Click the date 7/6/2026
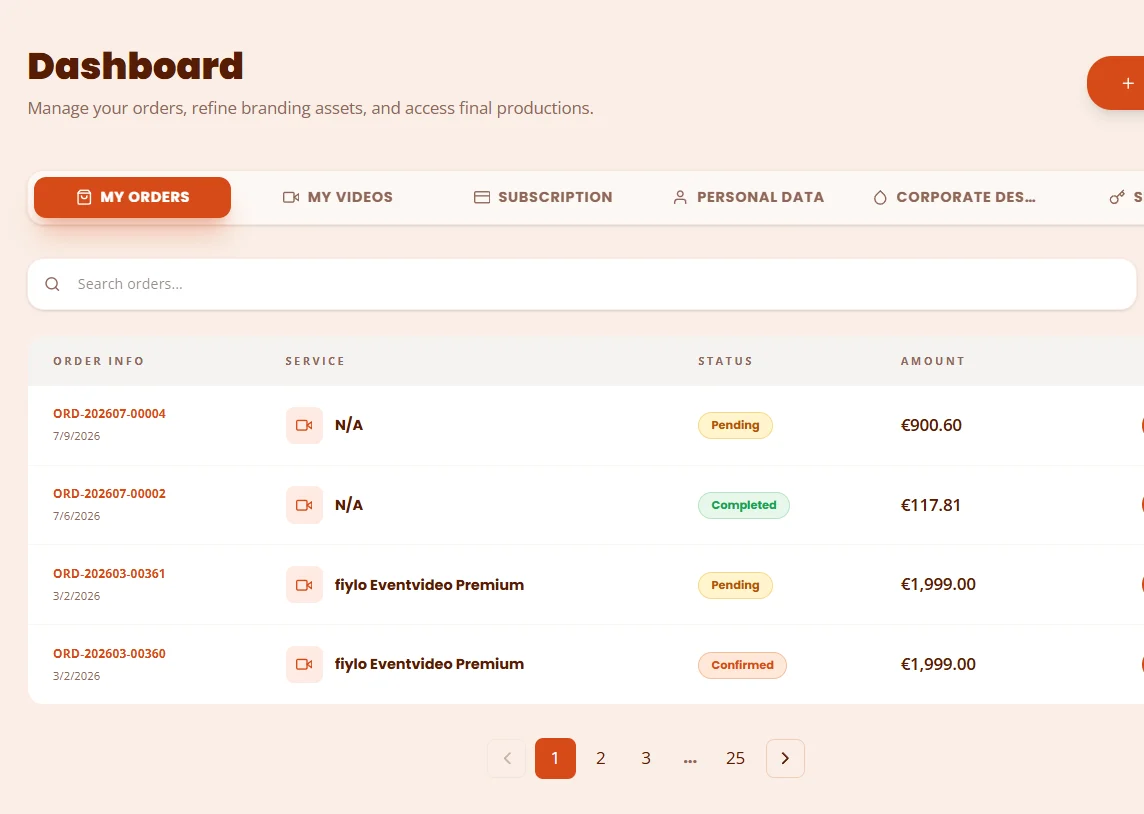This screenshot has width=1144, height=814. 77,516
